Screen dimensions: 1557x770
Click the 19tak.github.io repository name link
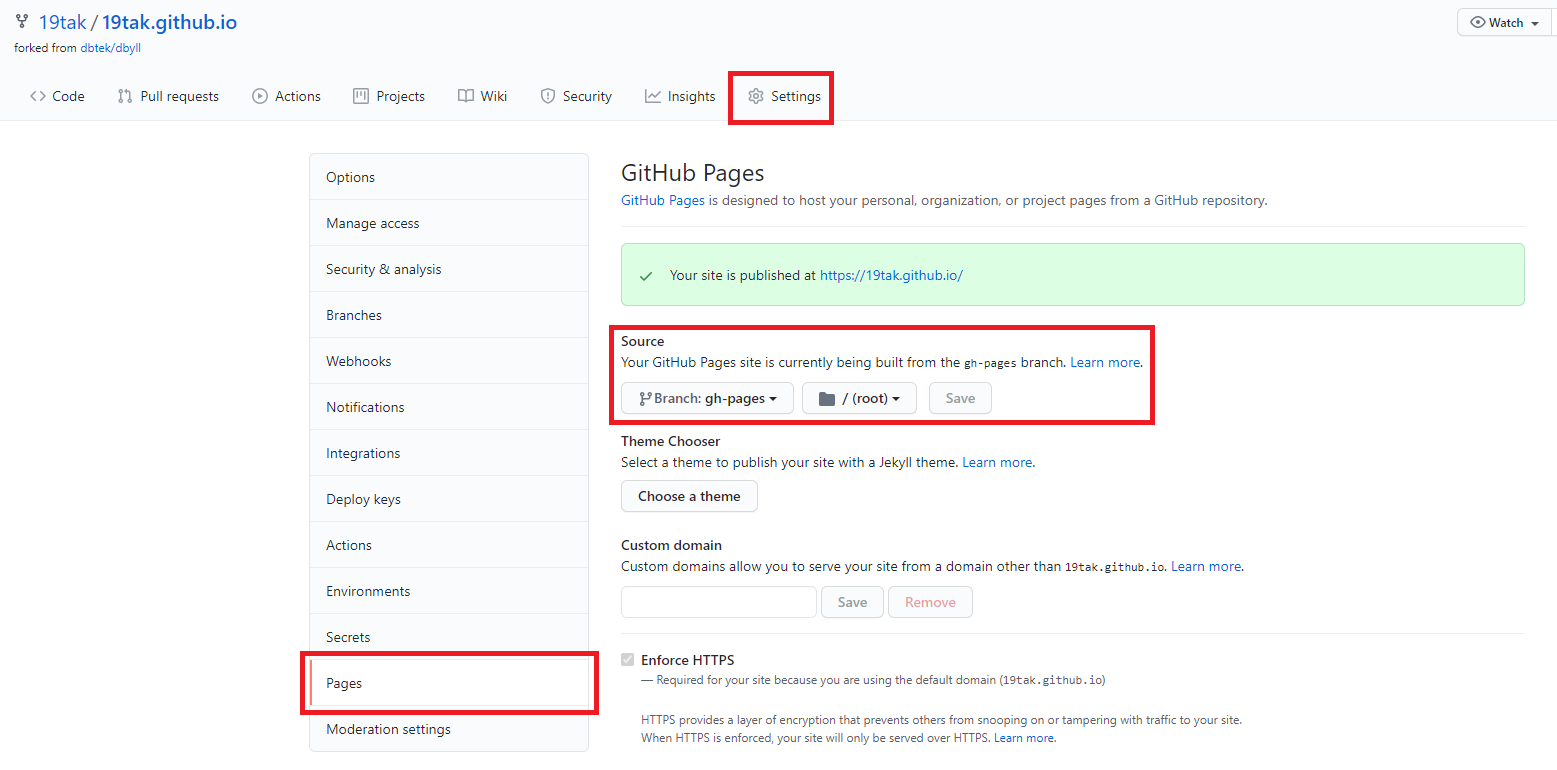[169, 22]
